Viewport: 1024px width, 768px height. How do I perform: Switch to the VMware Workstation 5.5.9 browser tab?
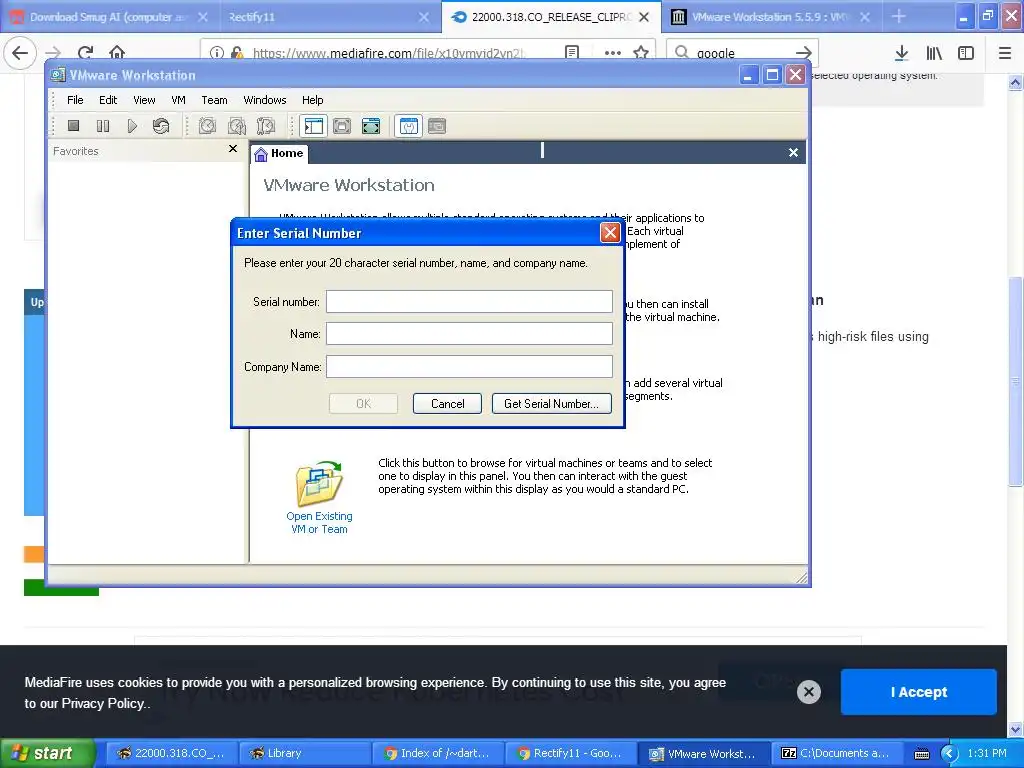point(771,17)
